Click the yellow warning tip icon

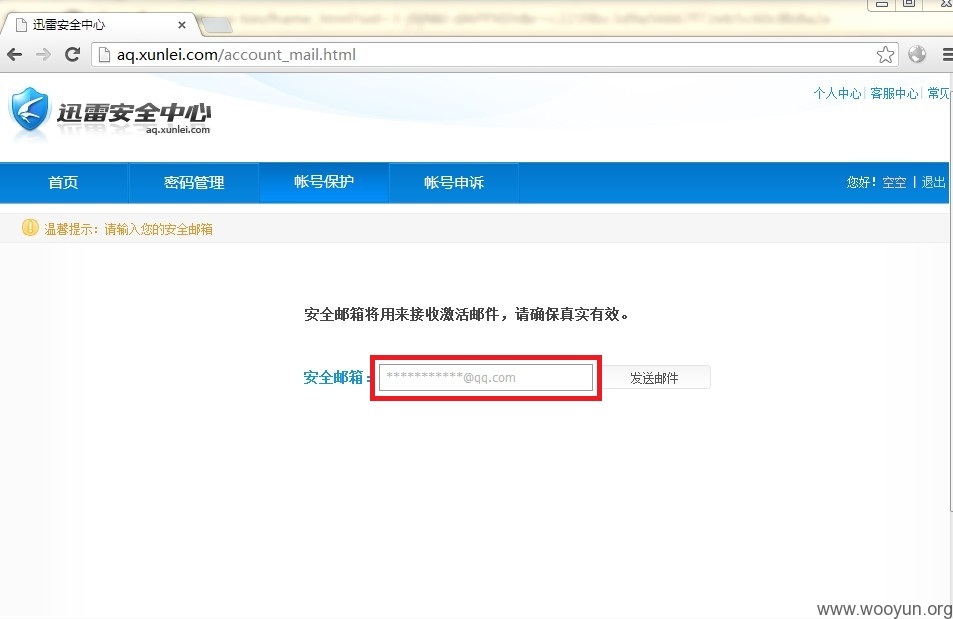tap(30, 228)
